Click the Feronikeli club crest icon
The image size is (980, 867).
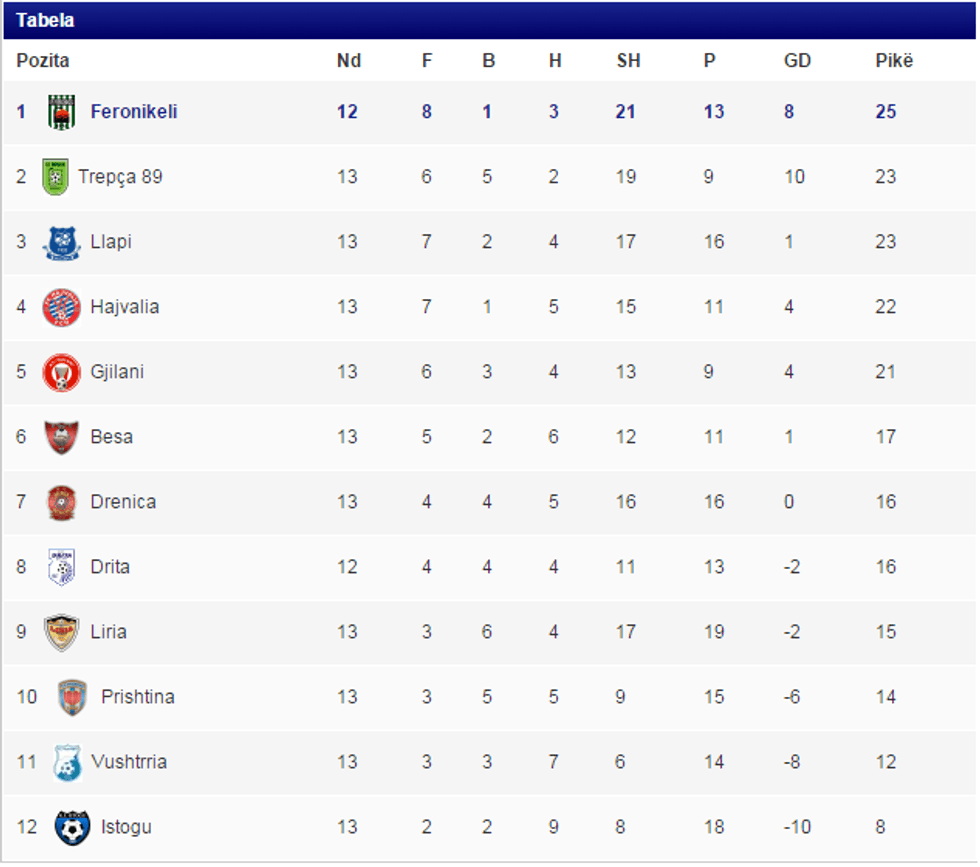click(62, 112)
